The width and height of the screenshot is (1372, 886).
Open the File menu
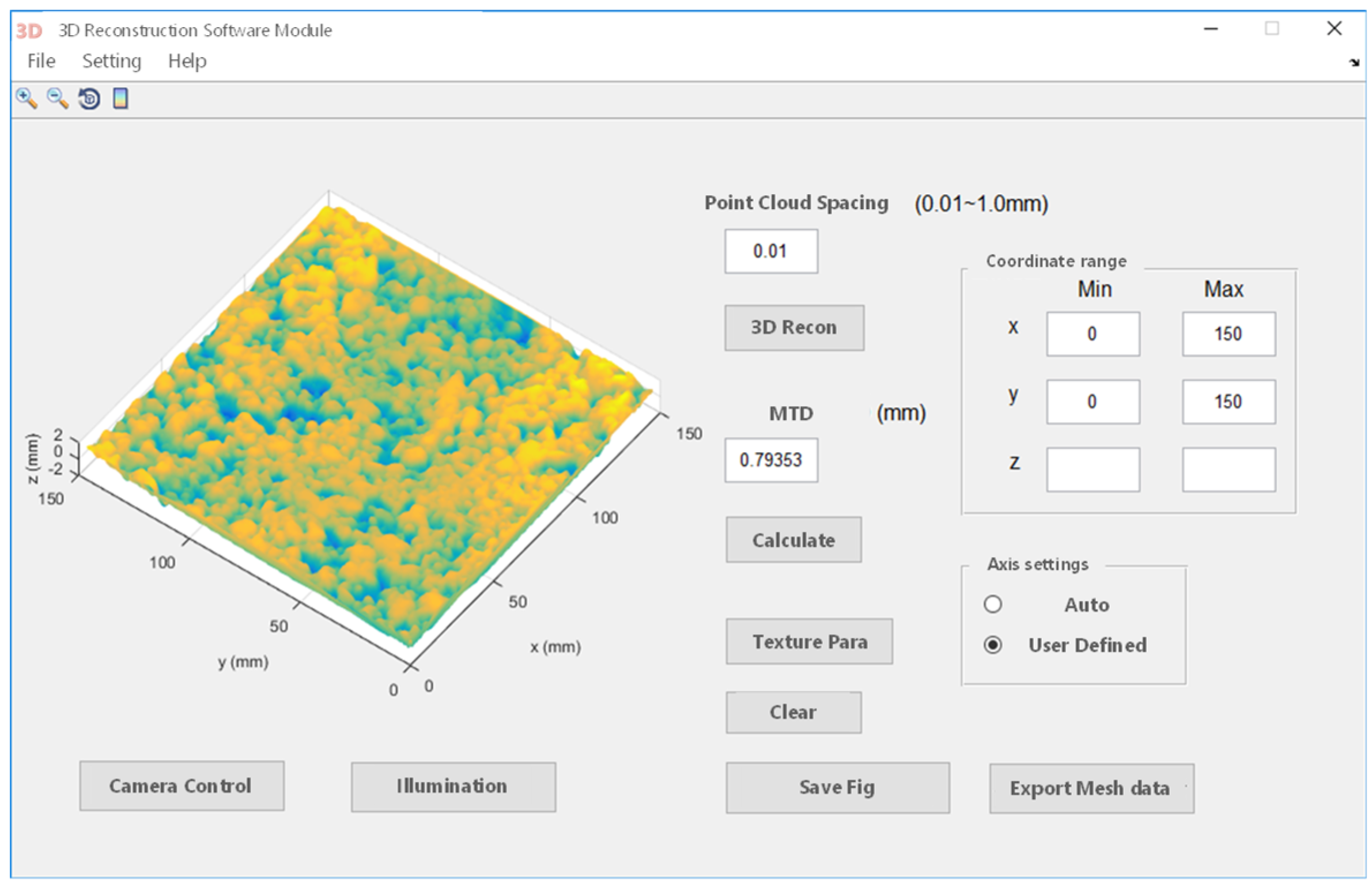(41, 61)
